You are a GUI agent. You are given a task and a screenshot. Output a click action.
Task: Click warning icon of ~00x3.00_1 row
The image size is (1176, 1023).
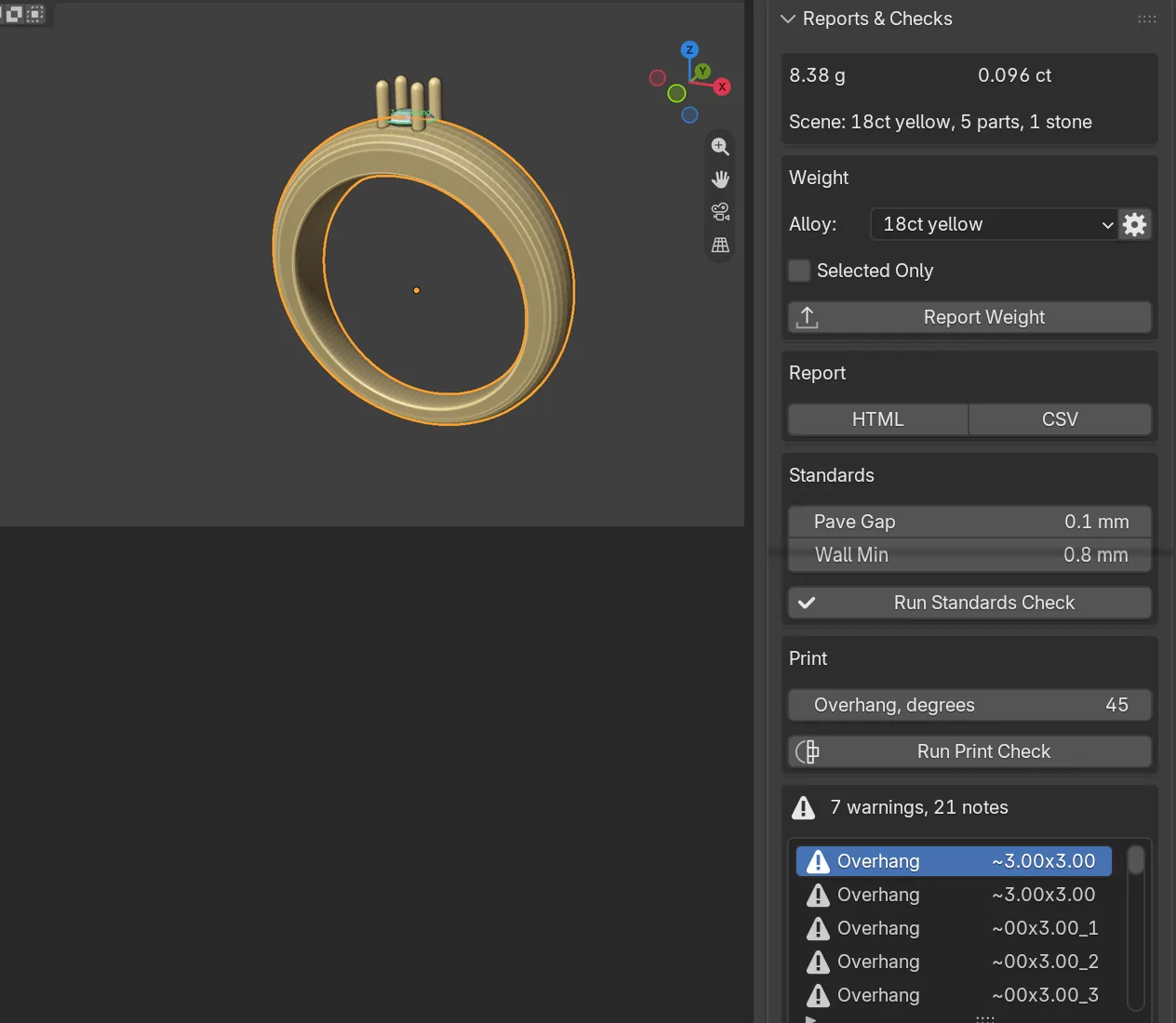[x=818, y=928]
